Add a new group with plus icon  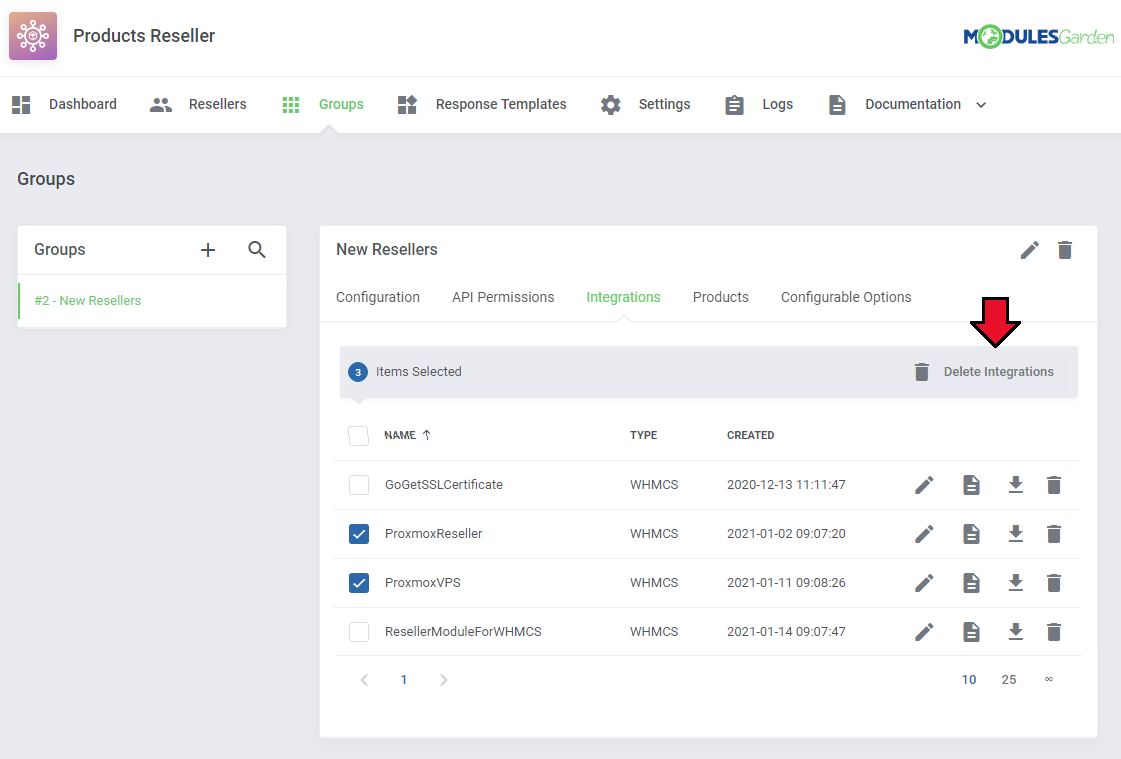tap(208, 250)
